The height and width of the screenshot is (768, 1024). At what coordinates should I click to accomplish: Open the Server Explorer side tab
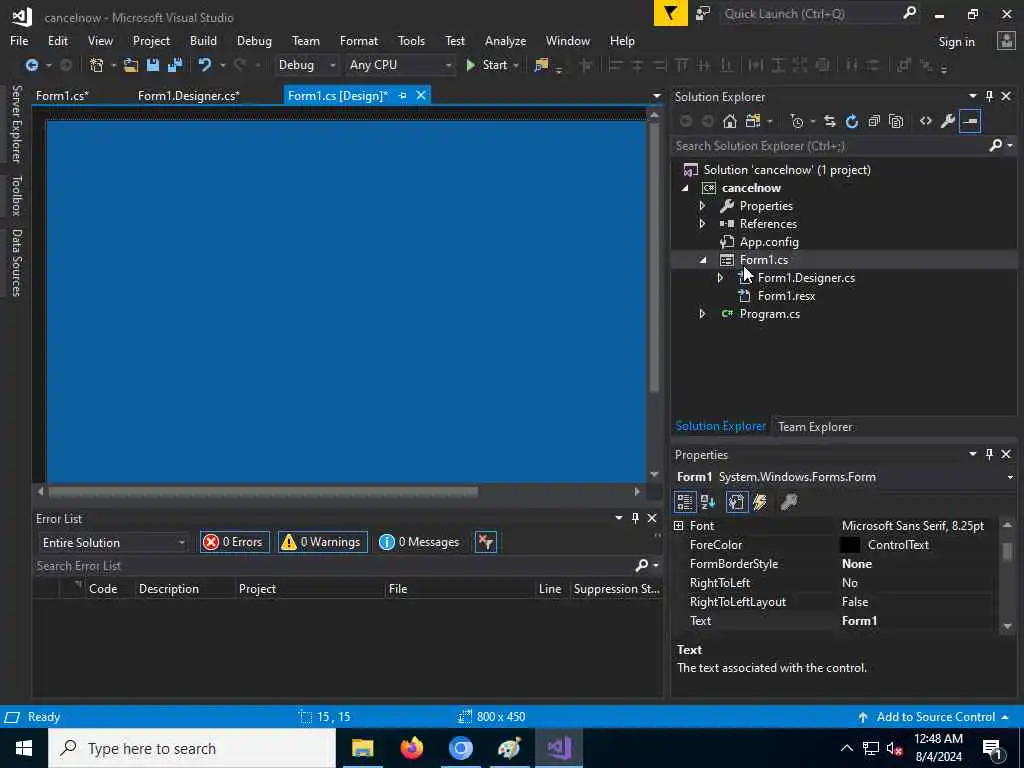point(16,124)
